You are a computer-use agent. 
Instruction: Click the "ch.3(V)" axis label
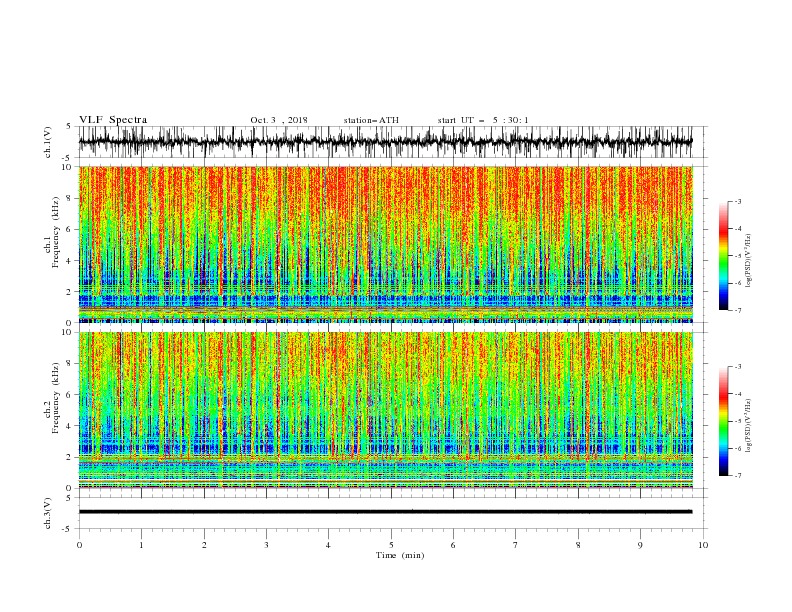pyautogui.click(x=48, y=513)
